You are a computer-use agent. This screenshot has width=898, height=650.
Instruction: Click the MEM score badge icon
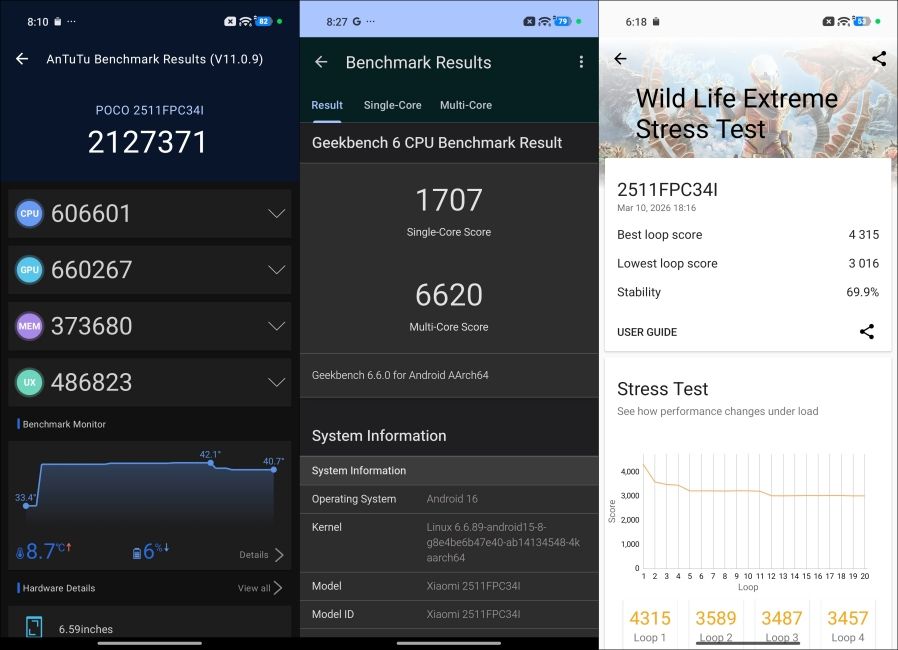coord(29,325)
